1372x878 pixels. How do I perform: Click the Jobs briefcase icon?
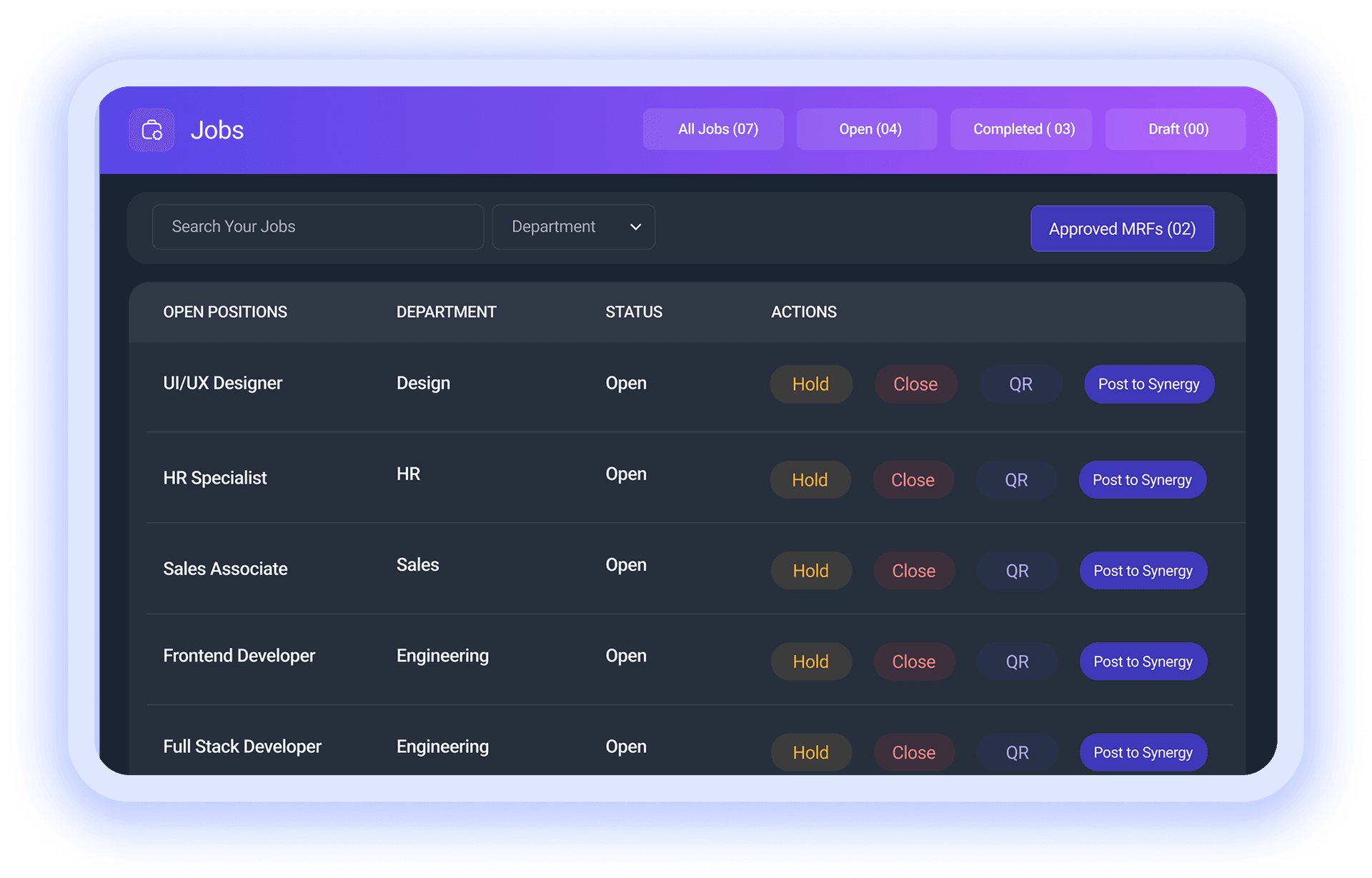(x=151, y=129)
